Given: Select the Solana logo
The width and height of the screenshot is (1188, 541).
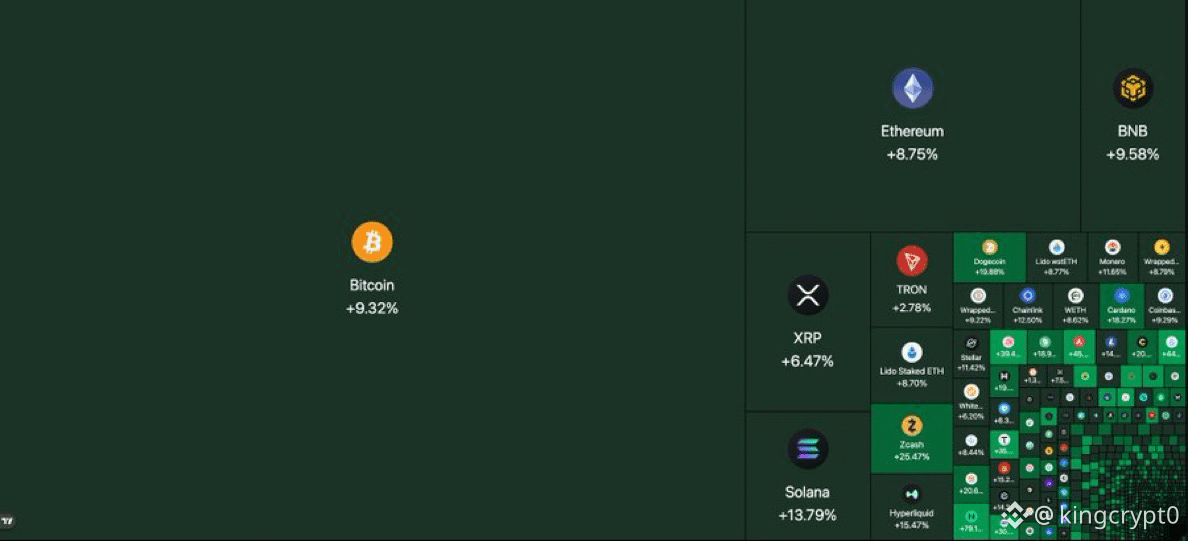Looking at the screenshot, I should tap(808, 449).
